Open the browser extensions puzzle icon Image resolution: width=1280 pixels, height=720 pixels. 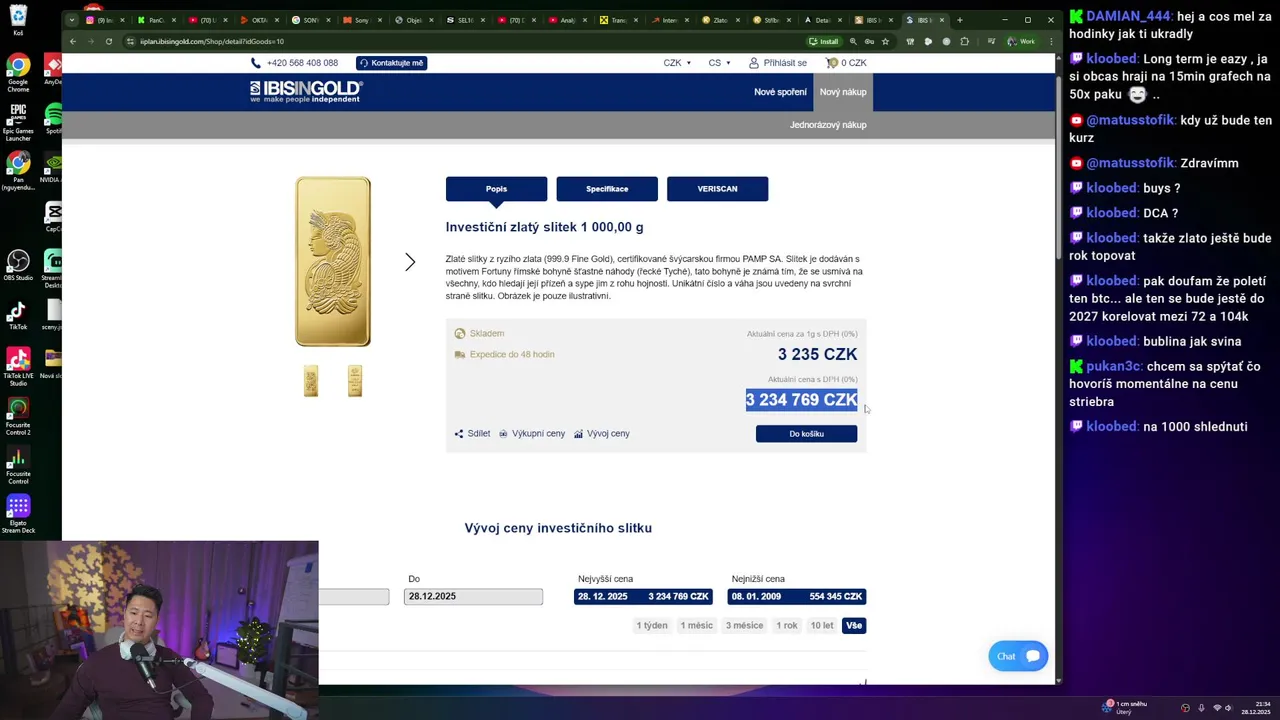click(964, 42)
